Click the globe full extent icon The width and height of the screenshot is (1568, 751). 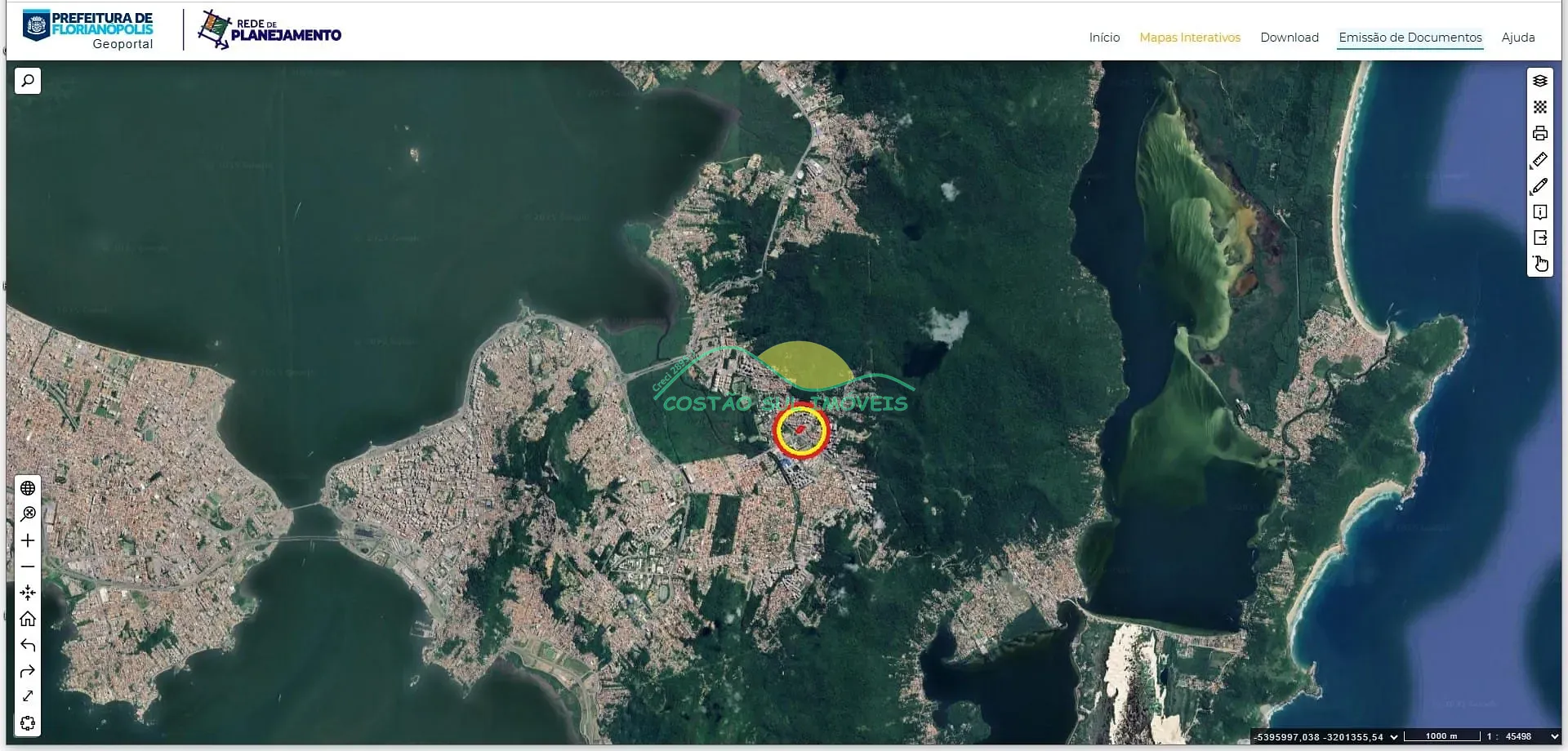(28, 488)
